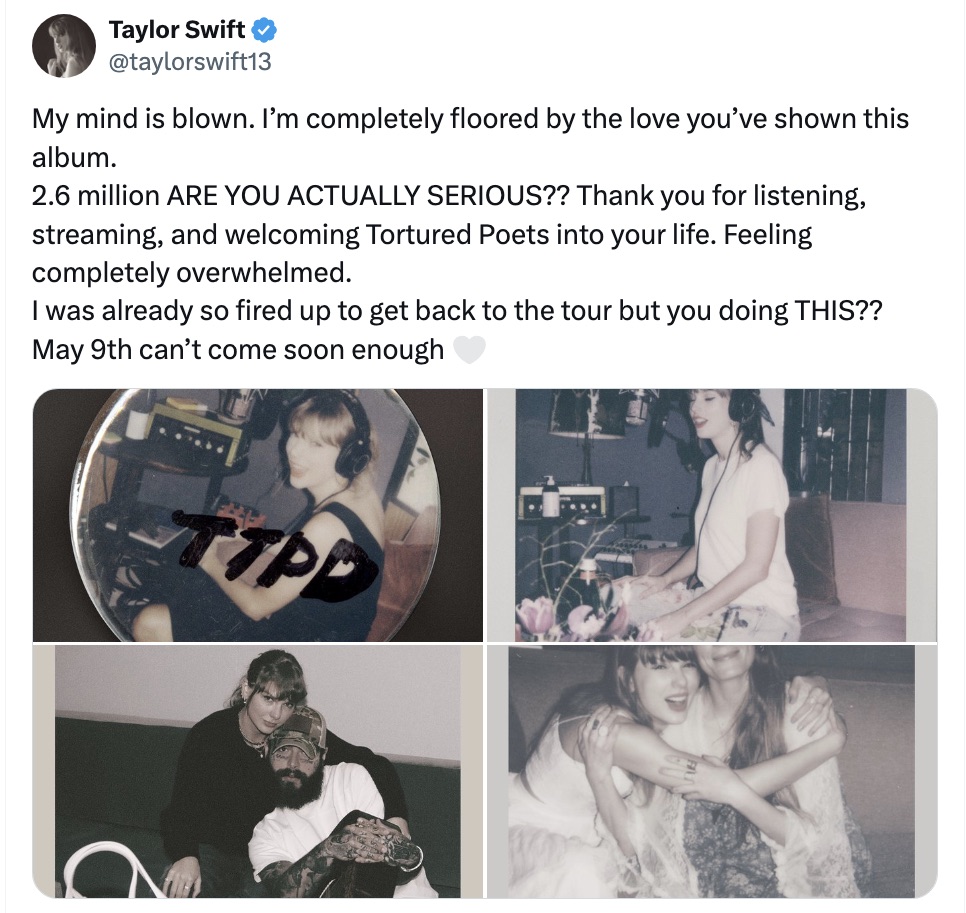Click the blue verified checkmark badge

[x=260, y=30]
